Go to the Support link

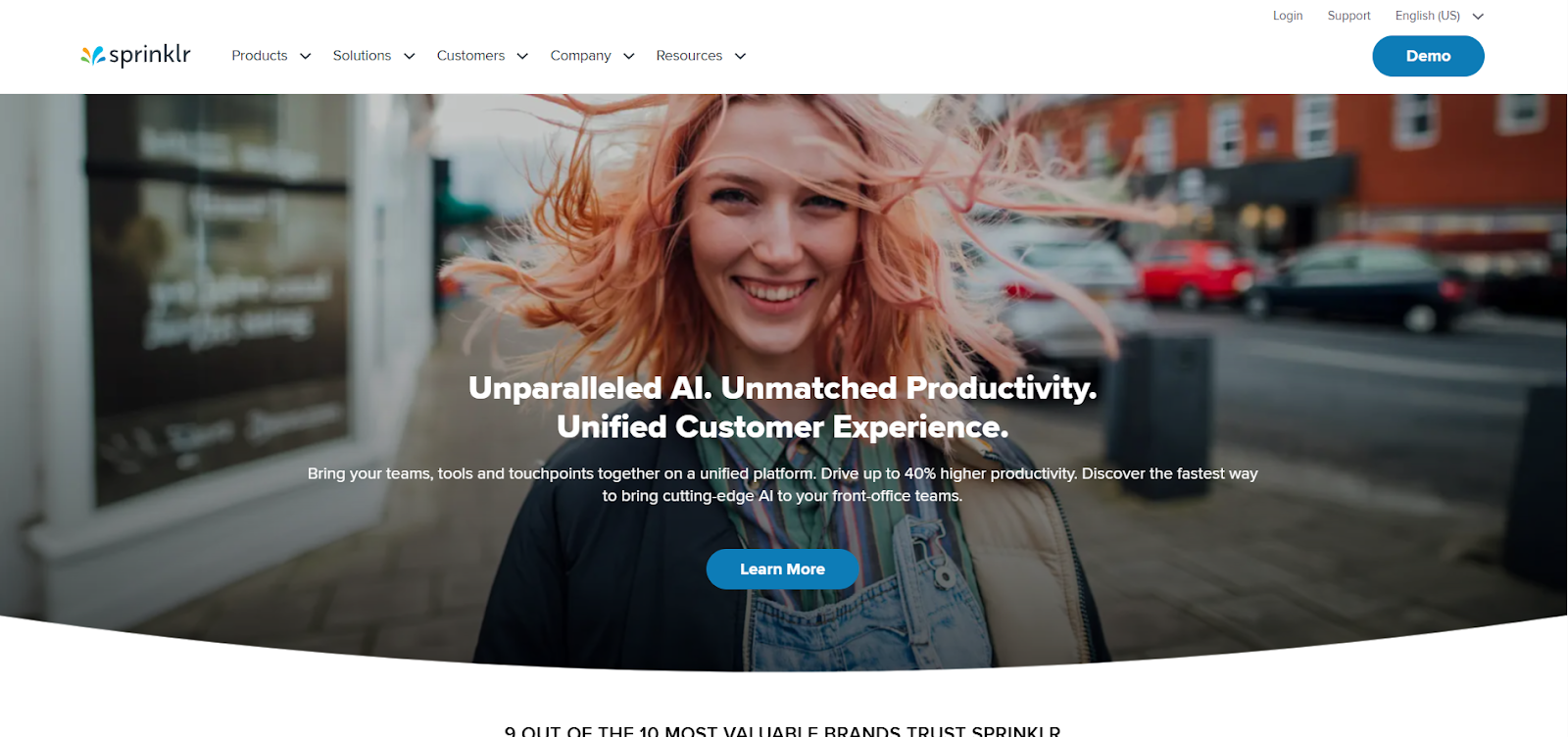(1348, 16)
